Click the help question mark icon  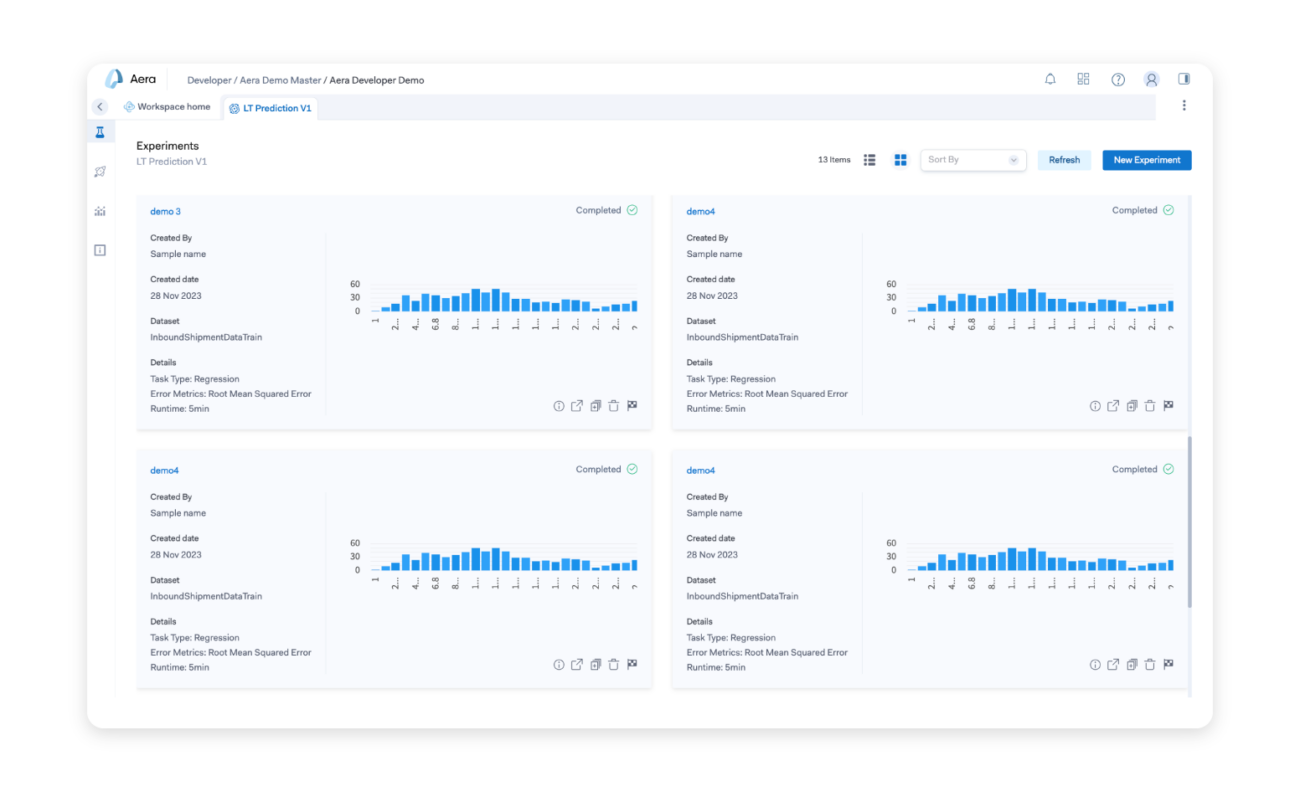click(x=1118, y=80)
